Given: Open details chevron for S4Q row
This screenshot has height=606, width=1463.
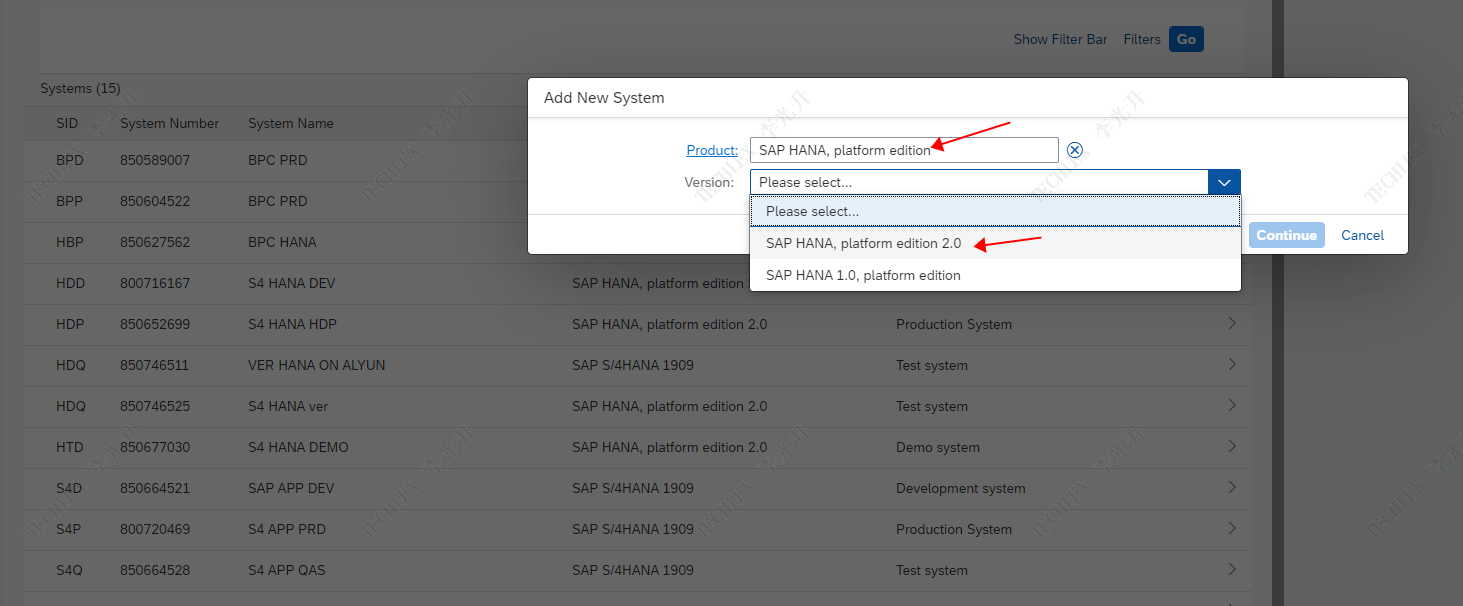Looking at the screenshot, I should click(1232, 569).
